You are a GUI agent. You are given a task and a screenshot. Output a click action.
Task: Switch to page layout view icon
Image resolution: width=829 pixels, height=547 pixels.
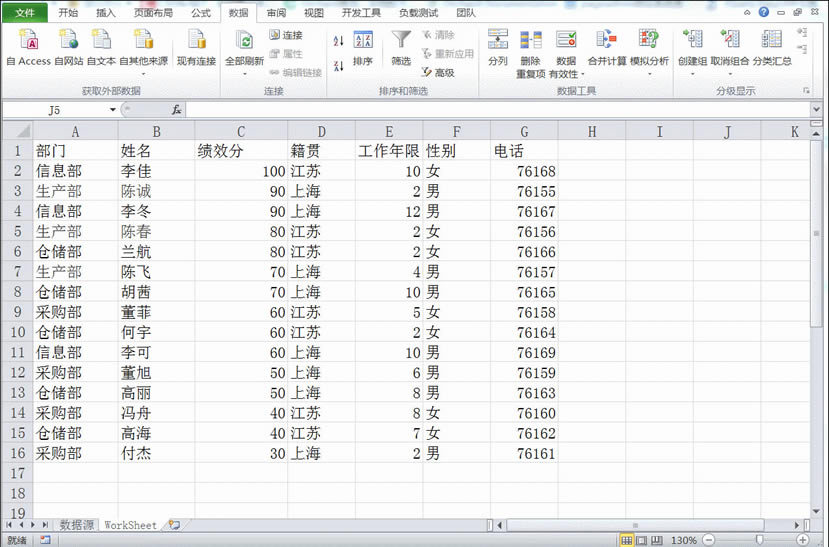tap(641, 540)
